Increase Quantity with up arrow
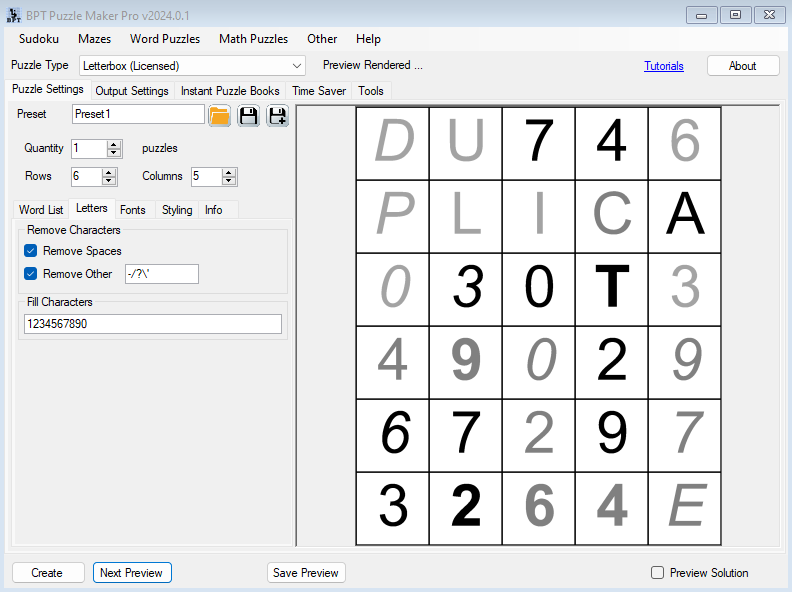Screen dimensions: 792x592 coord(114,144)
